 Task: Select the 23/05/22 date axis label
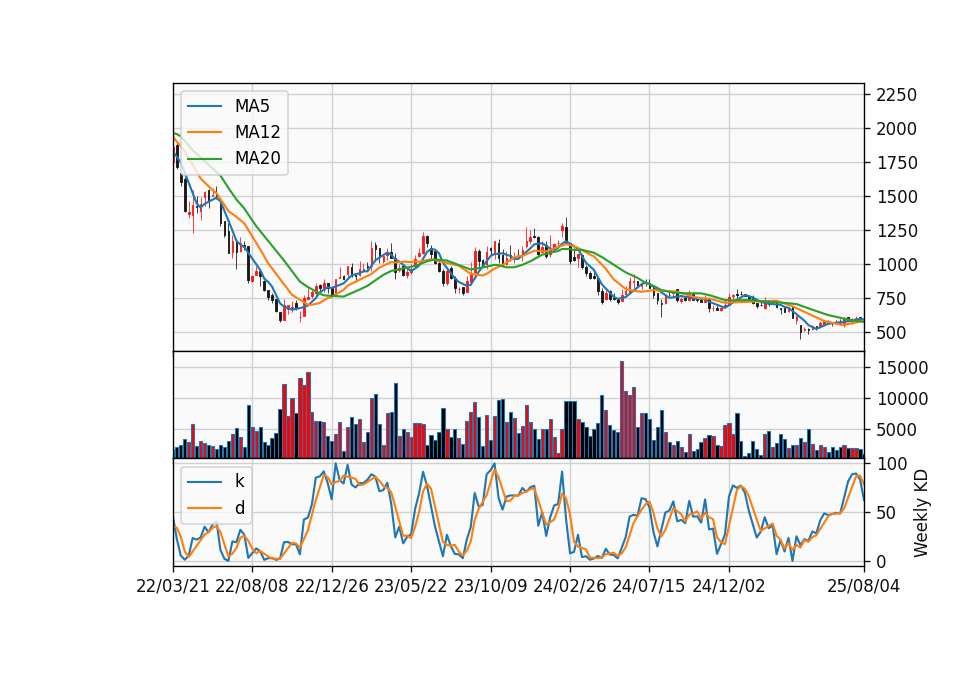[x=411, y=586]
